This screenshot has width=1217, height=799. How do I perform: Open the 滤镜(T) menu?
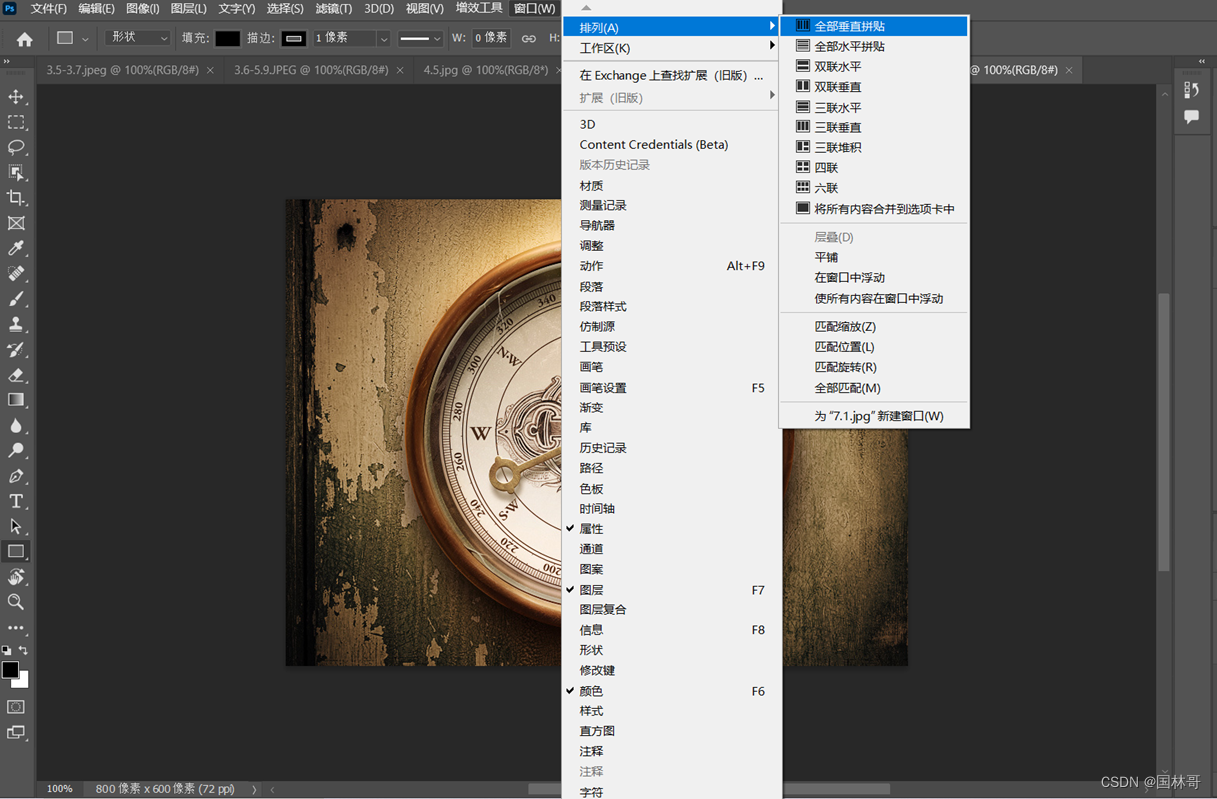333,8
